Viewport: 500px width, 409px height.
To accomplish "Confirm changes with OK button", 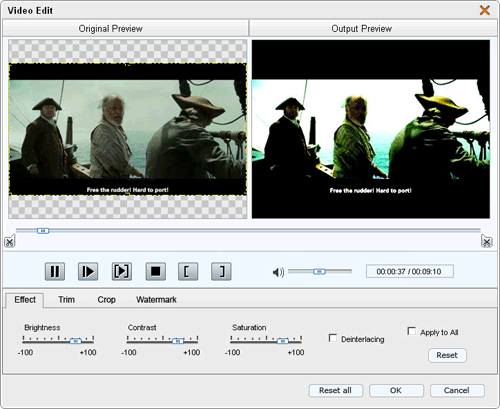I will pos(396,390).
